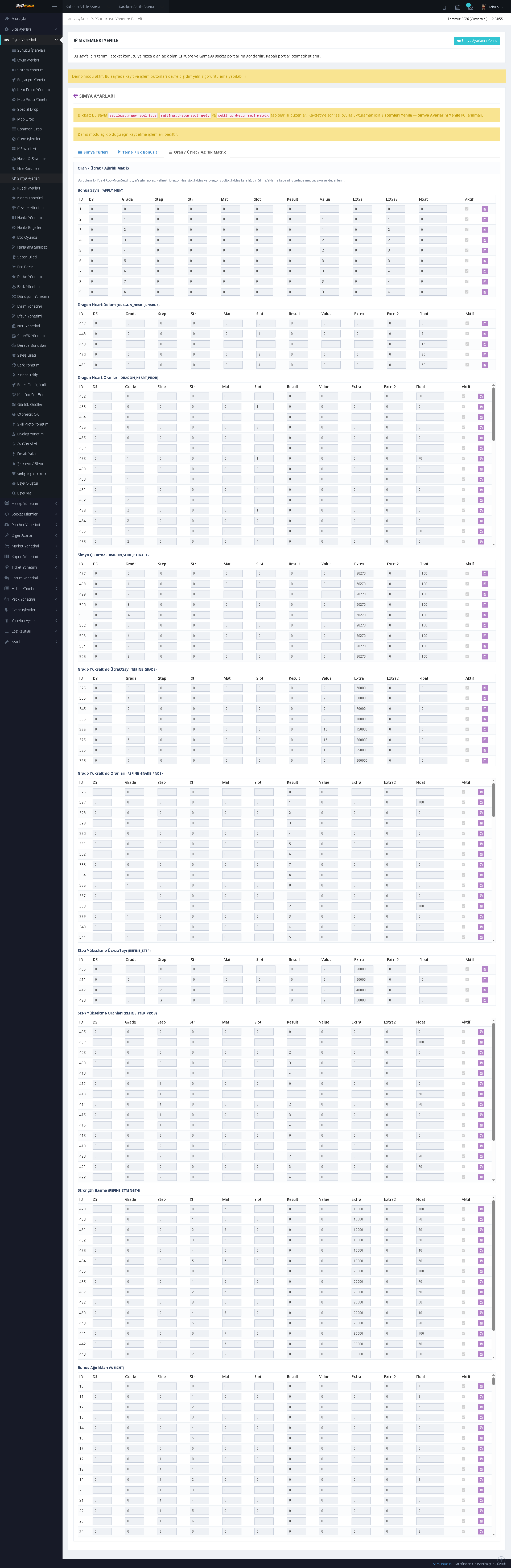Click the trash bin icon in top bar
This screenshot has height=1568, width=511.
click(x=444, y=7)
